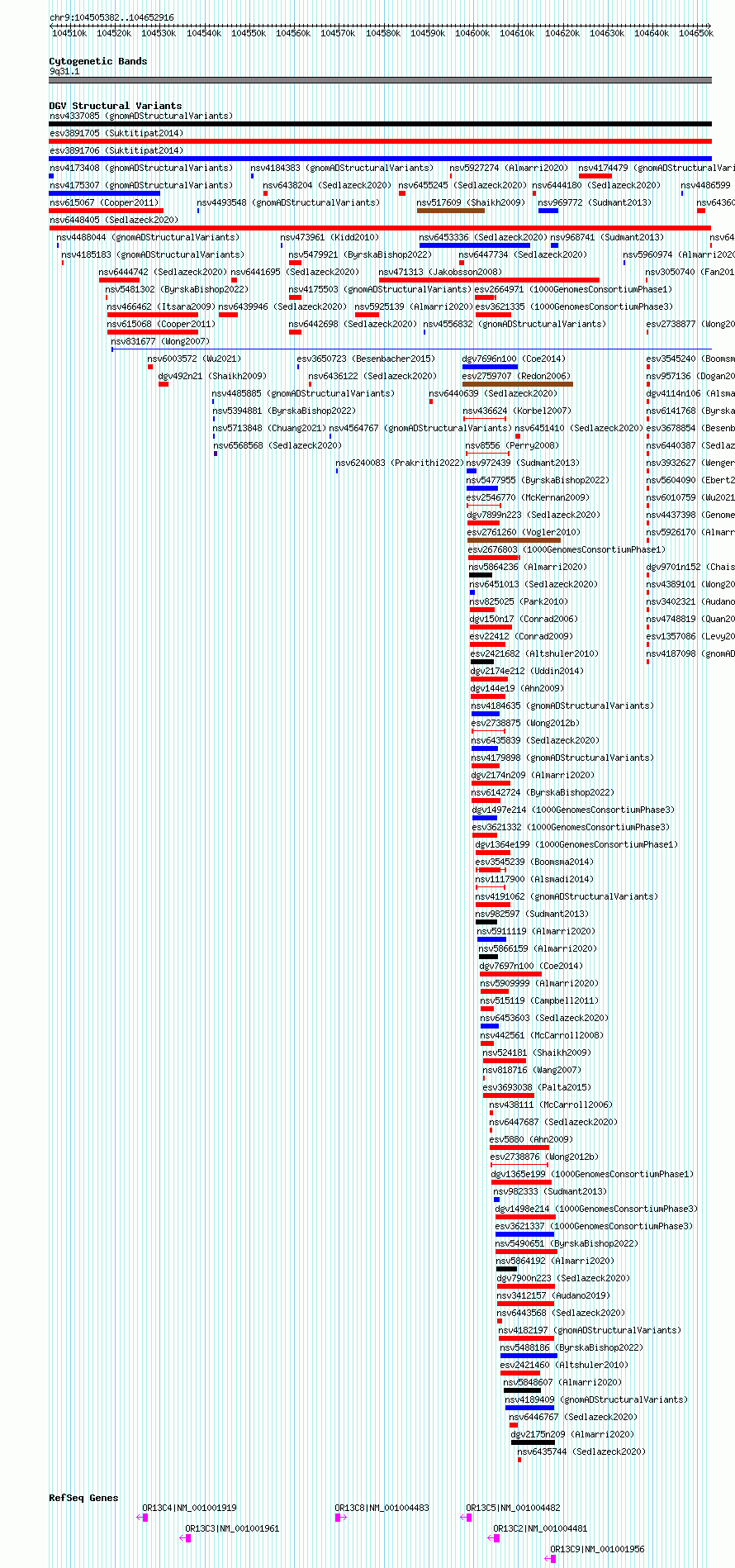Click the RefSeq Genes track title
735x1568 pixels.
click(83, 1498)
